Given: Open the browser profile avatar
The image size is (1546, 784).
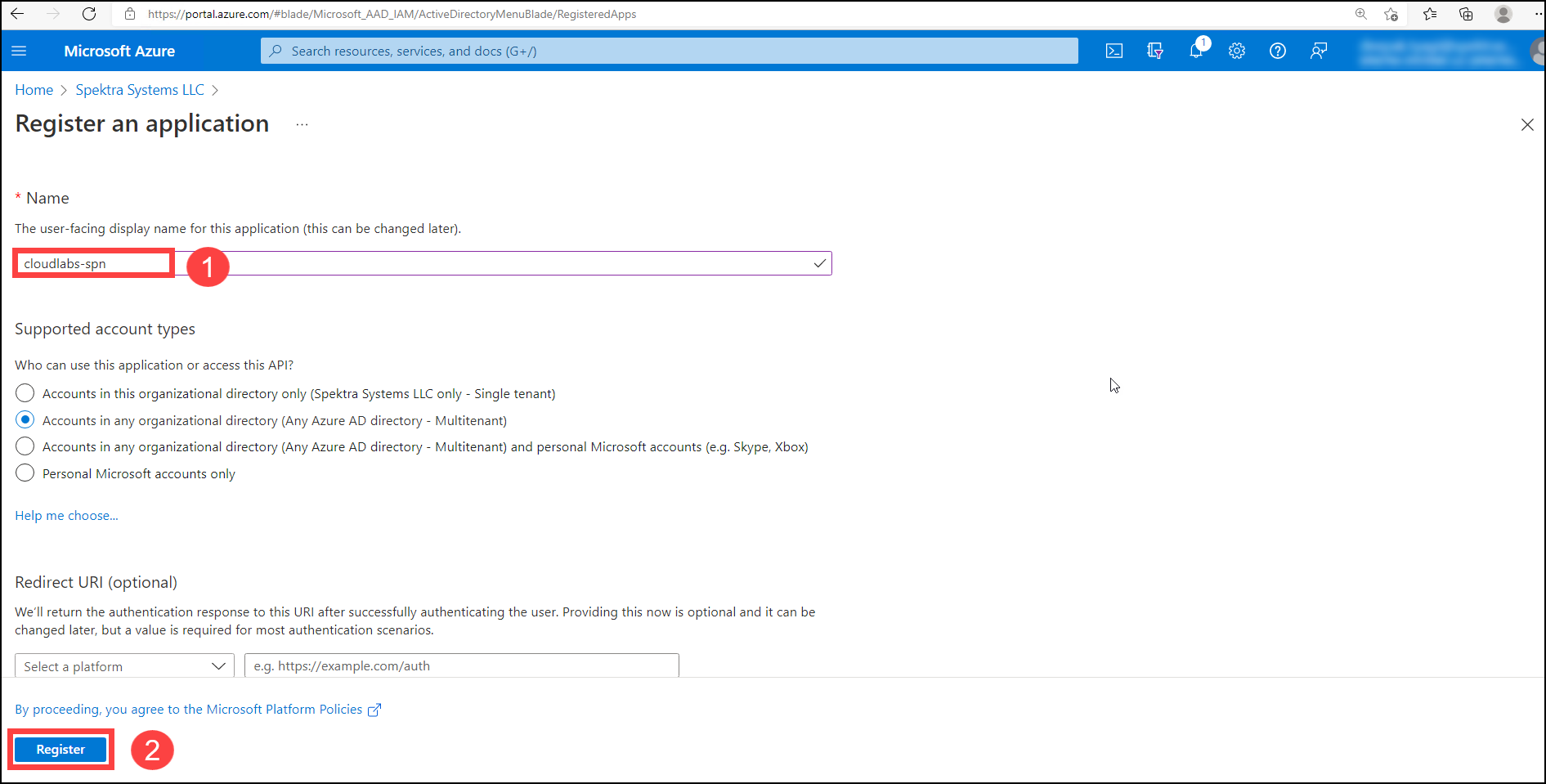Looking at the screenshot, I should point(1503,14).
